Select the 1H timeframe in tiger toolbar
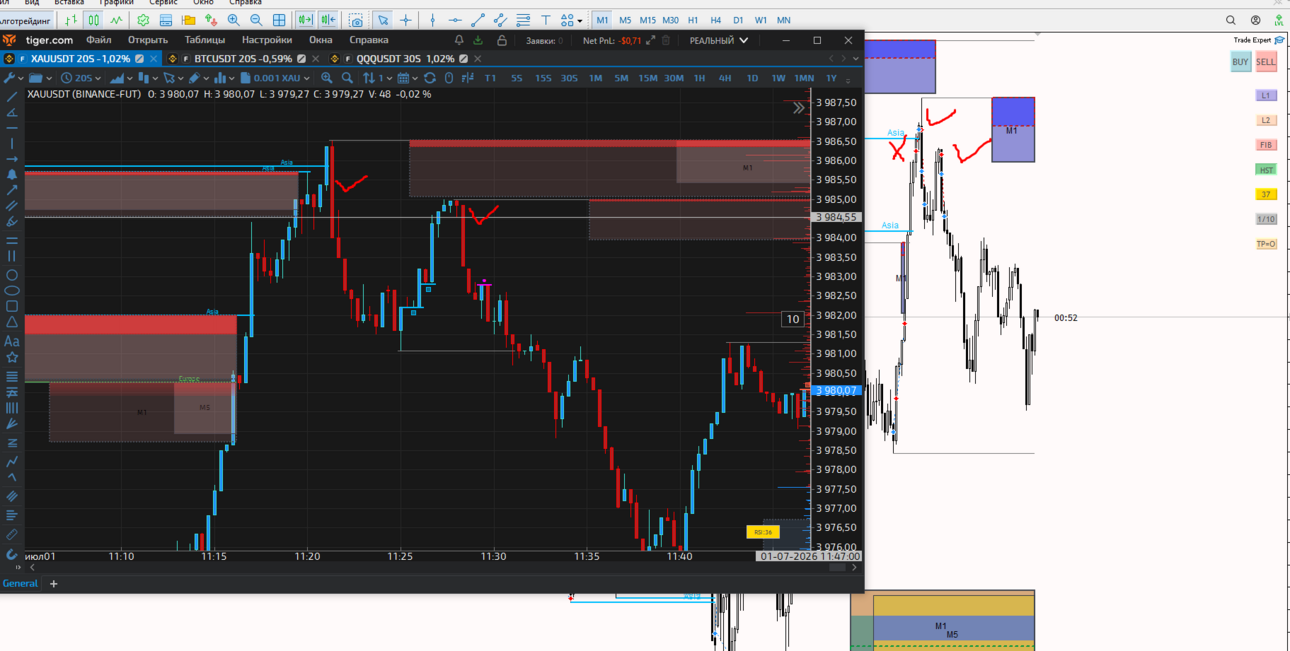This screenshot has height=651, width=1290. (699, 78)
